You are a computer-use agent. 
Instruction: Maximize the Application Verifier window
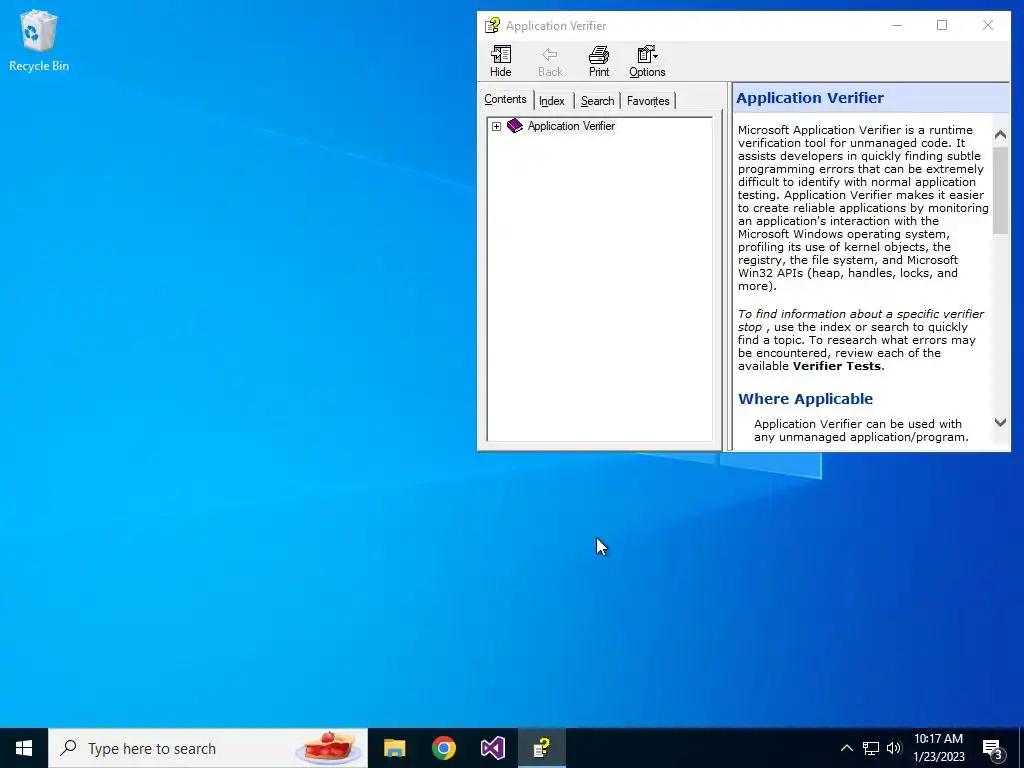(x=942, y=25)
